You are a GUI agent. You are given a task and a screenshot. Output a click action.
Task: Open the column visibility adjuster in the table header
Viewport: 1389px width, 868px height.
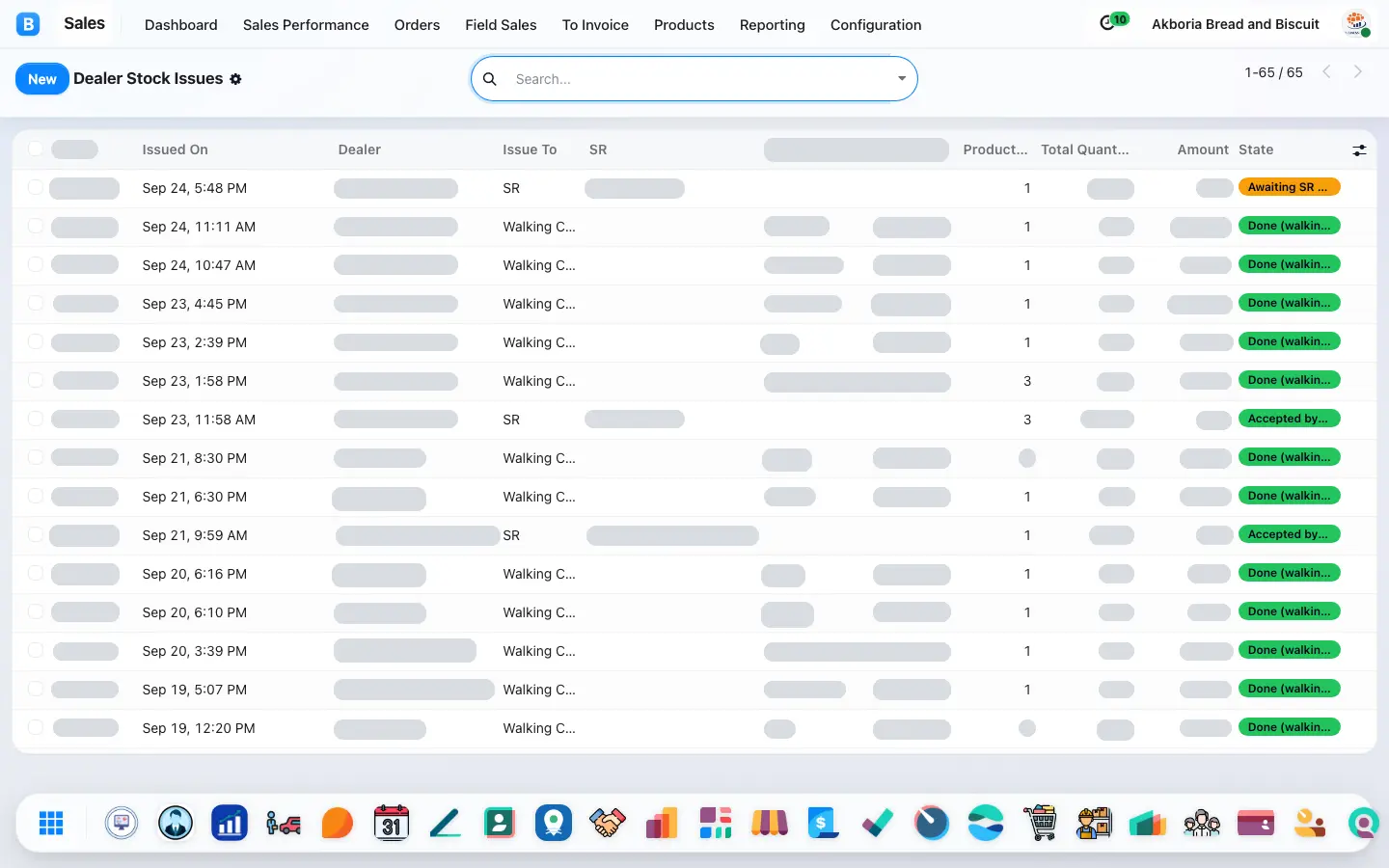(1359, 149)
